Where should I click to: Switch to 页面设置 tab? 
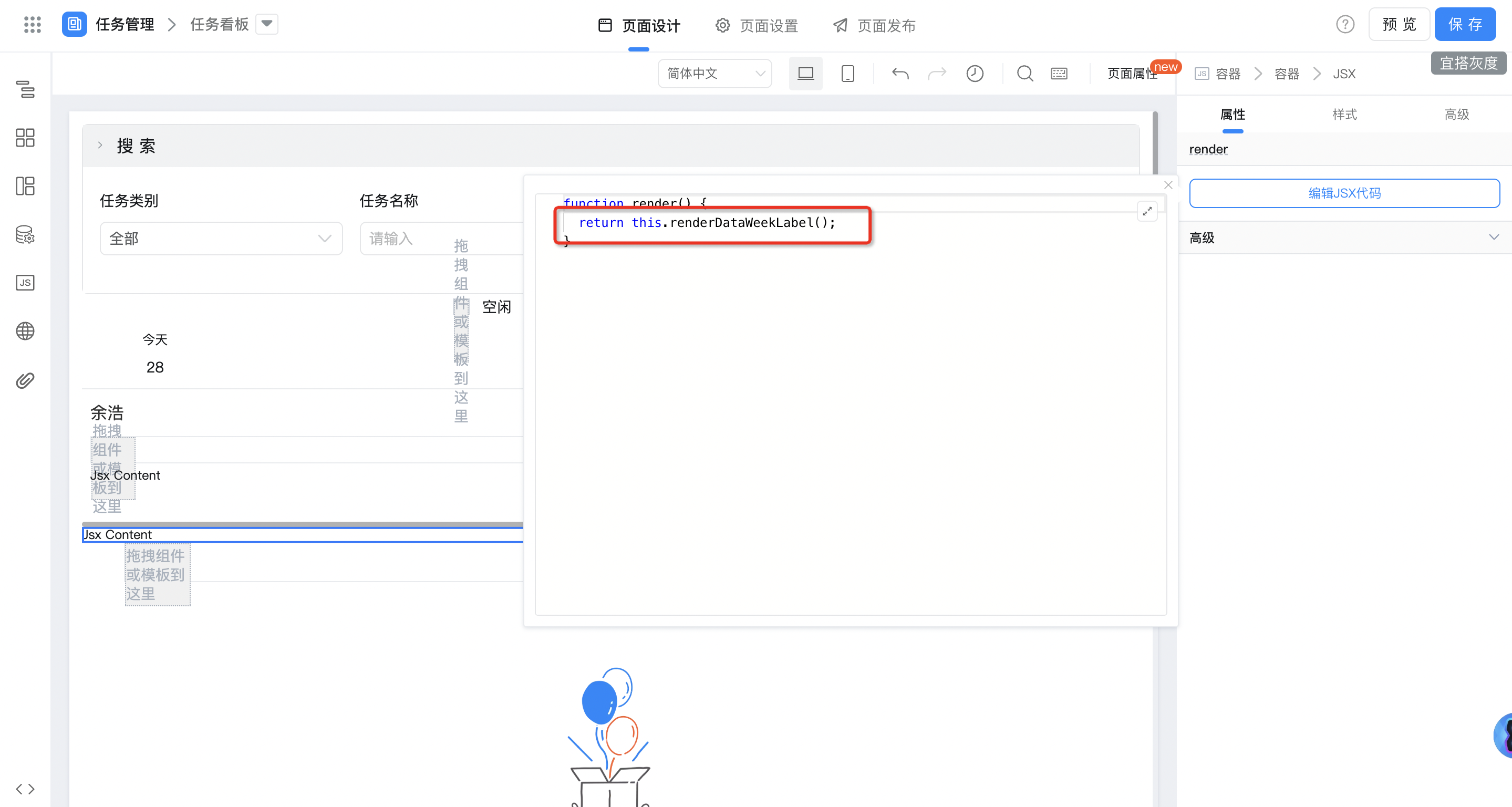[757, 25]
